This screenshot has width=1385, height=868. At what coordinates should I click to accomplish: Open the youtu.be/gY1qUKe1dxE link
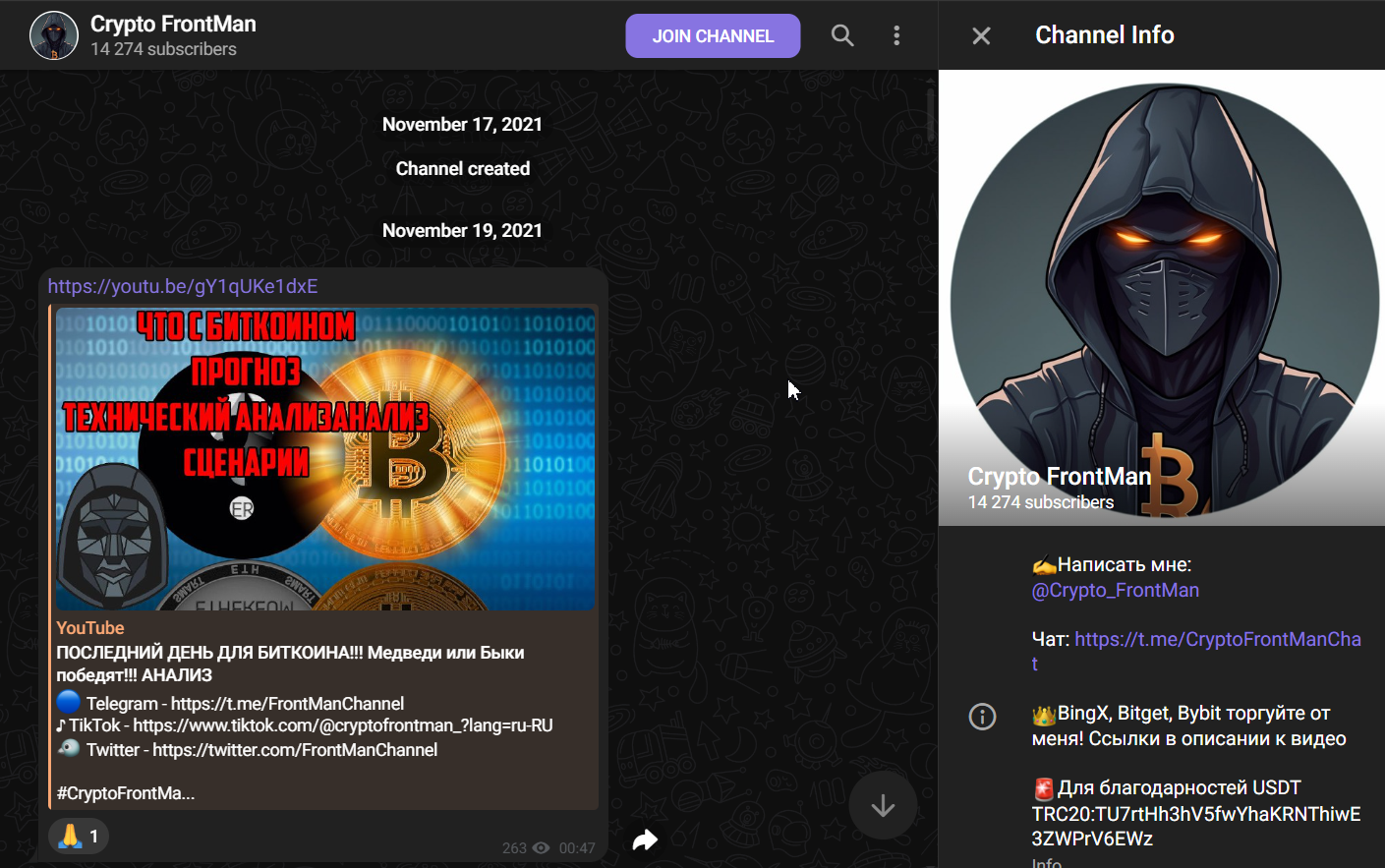[x=183, y=286]
